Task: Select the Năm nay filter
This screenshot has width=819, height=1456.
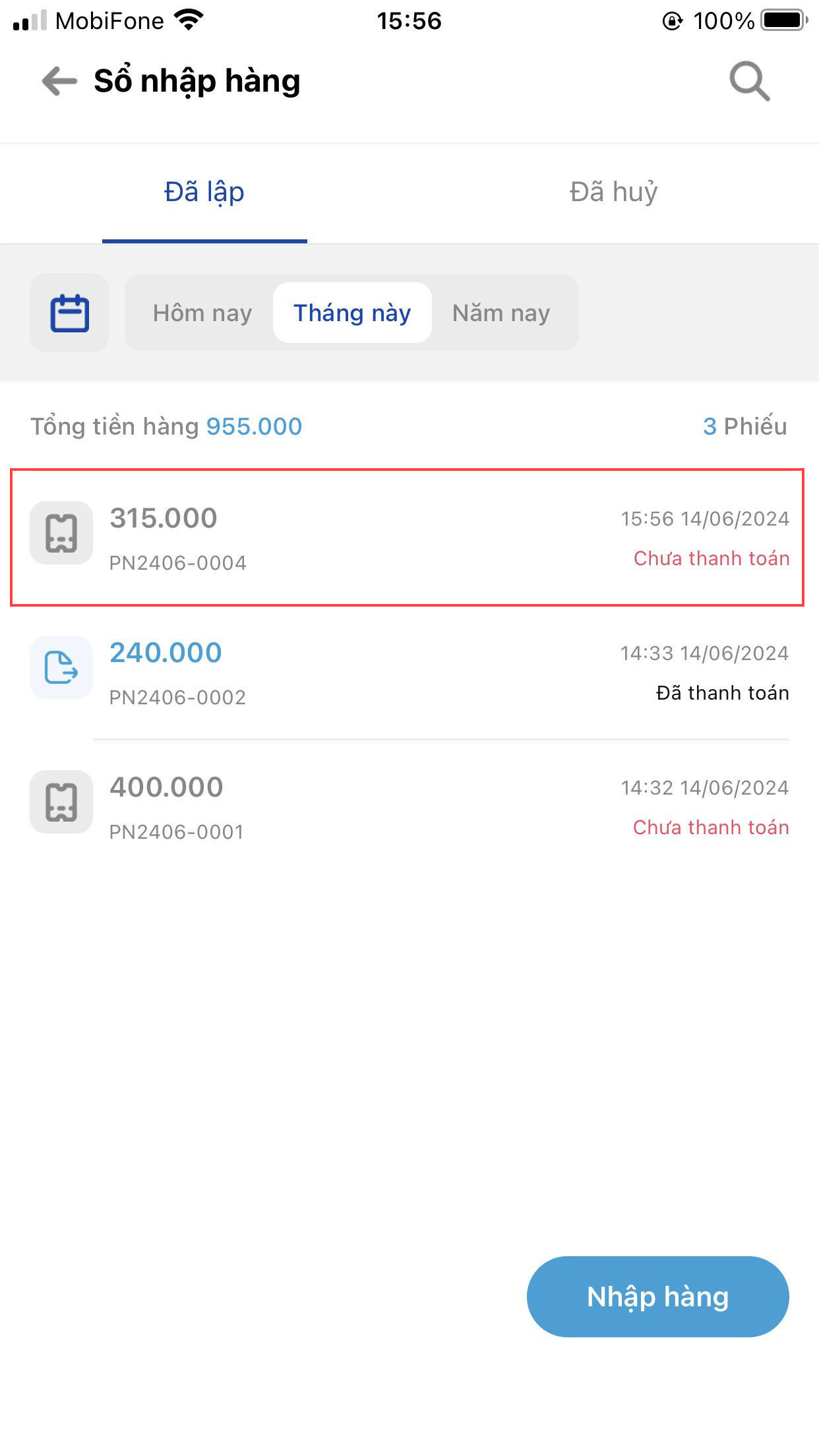Action: click(501, 313)
